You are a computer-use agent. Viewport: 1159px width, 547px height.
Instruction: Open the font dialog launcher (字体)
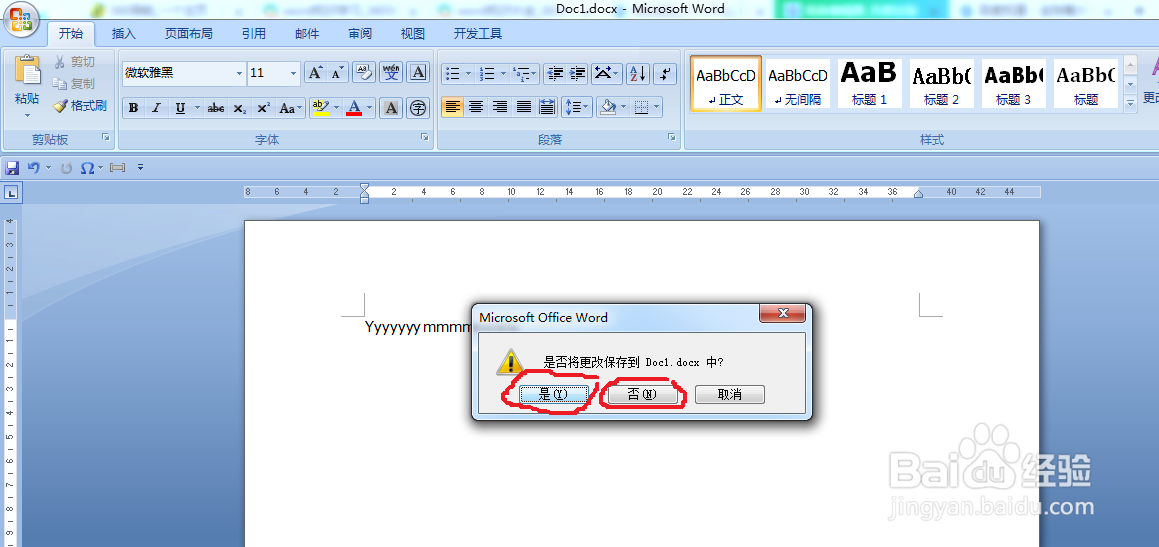pyautogui.click(x=425, y=137)
